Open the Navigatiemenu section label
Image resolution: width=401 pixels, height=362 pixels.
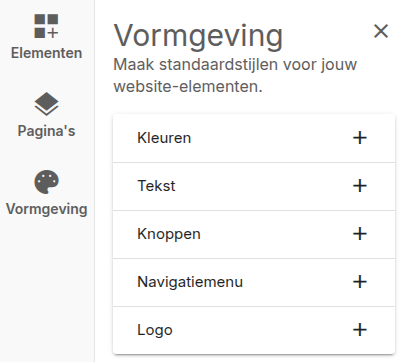pos(190,282)
